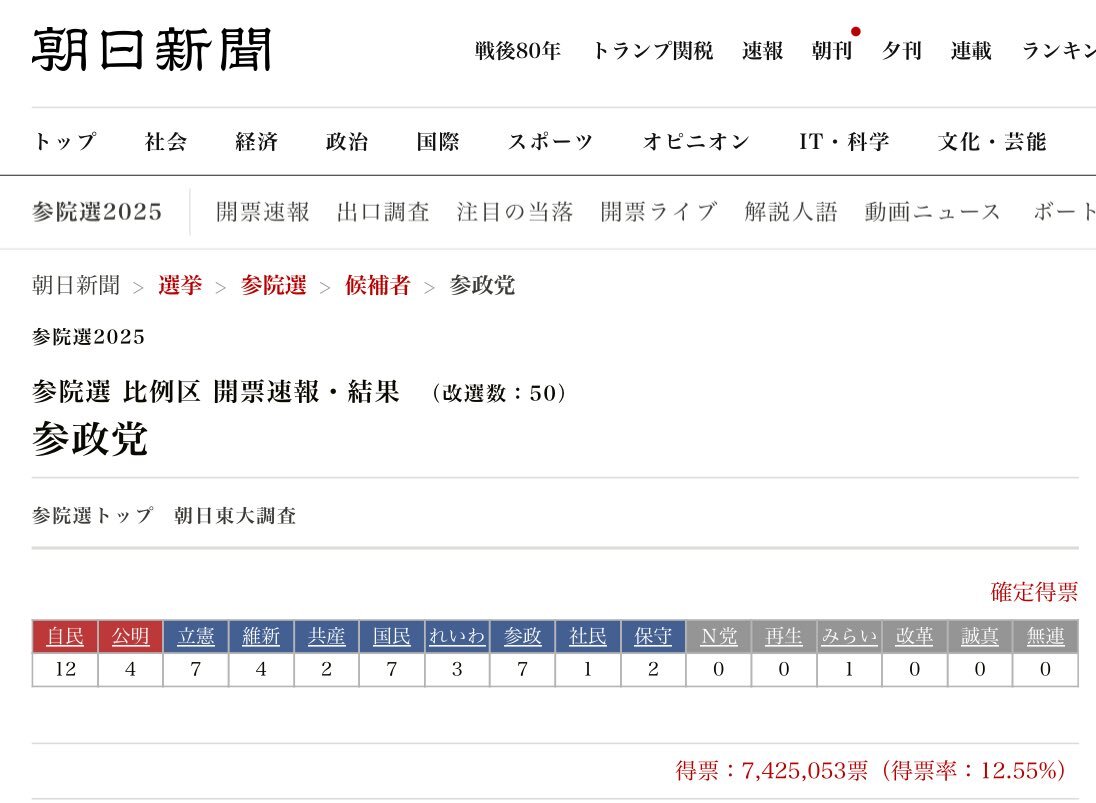Click 朝日新聞 in the breadcrumb
The width and height of the screenshot is (1096, 803).
pos(76,285)
